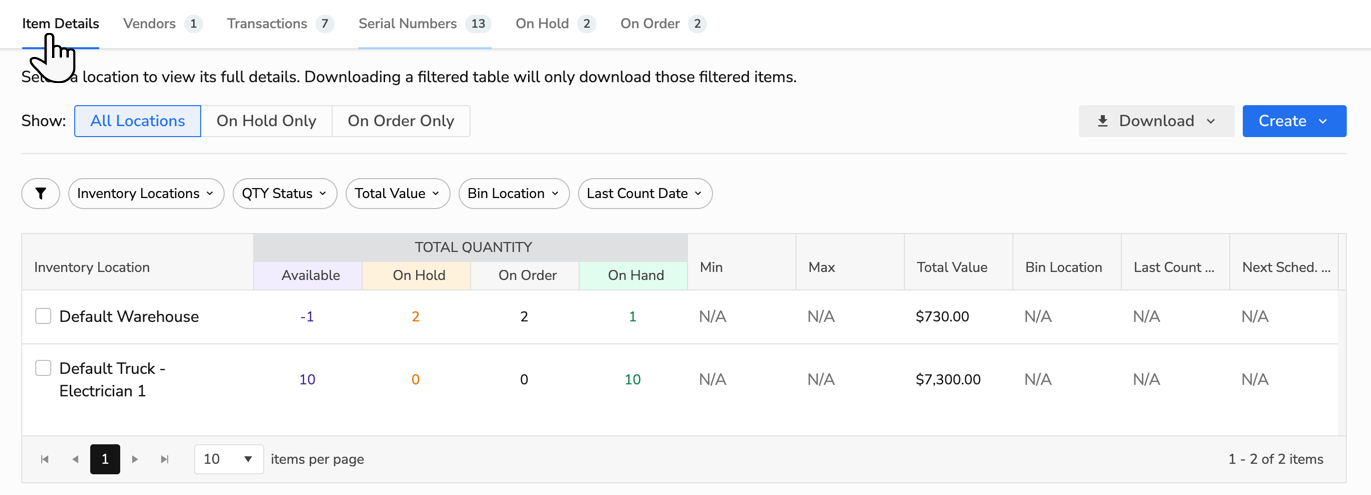Image resolution: width=1371 pixels, height=495 pixels.
Task: Open Last Count Date filter dropdown
Action: pos(645,193)
